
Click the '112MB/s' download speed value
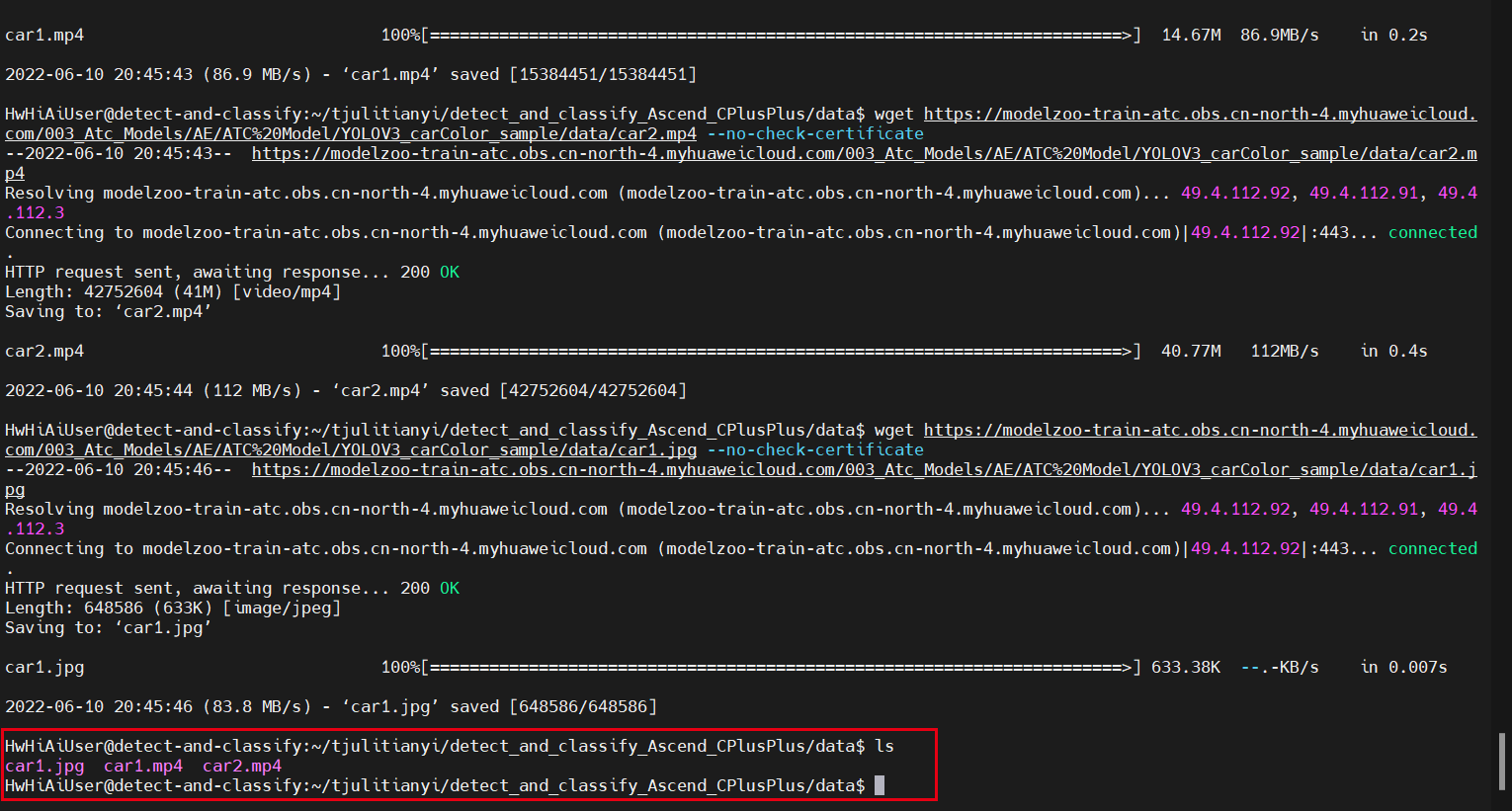1285,351
